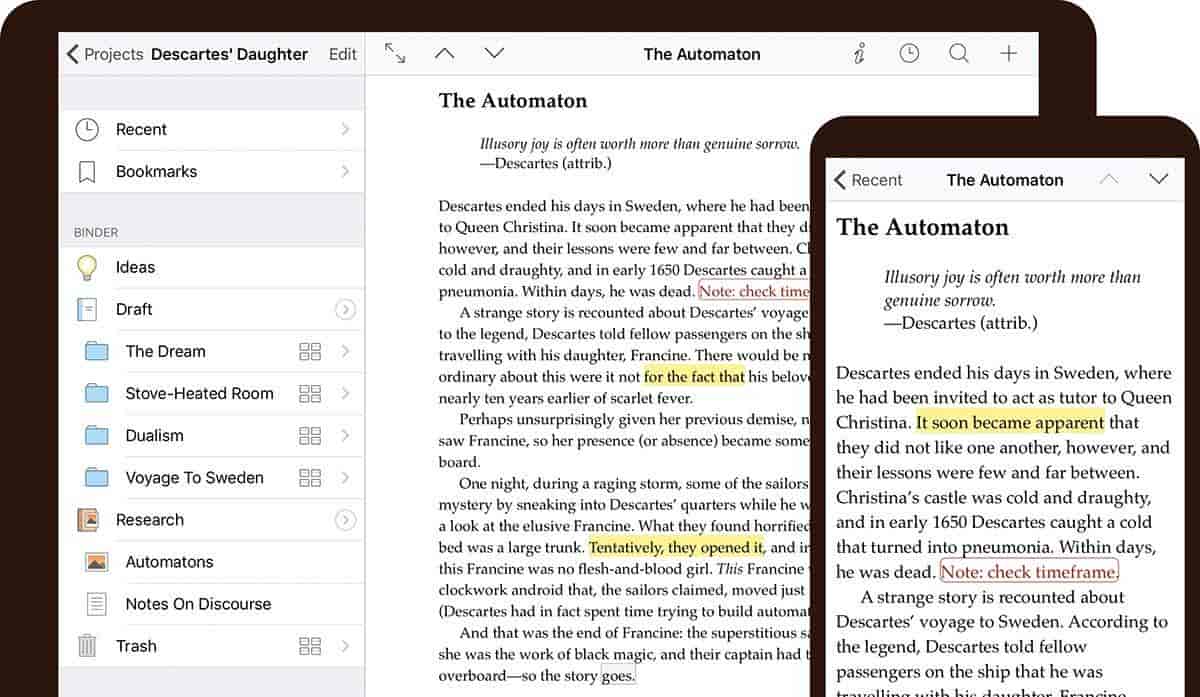Open corkboard grid for The Dream
Viewport: 1200px width, 697px height.
[310, 352]
